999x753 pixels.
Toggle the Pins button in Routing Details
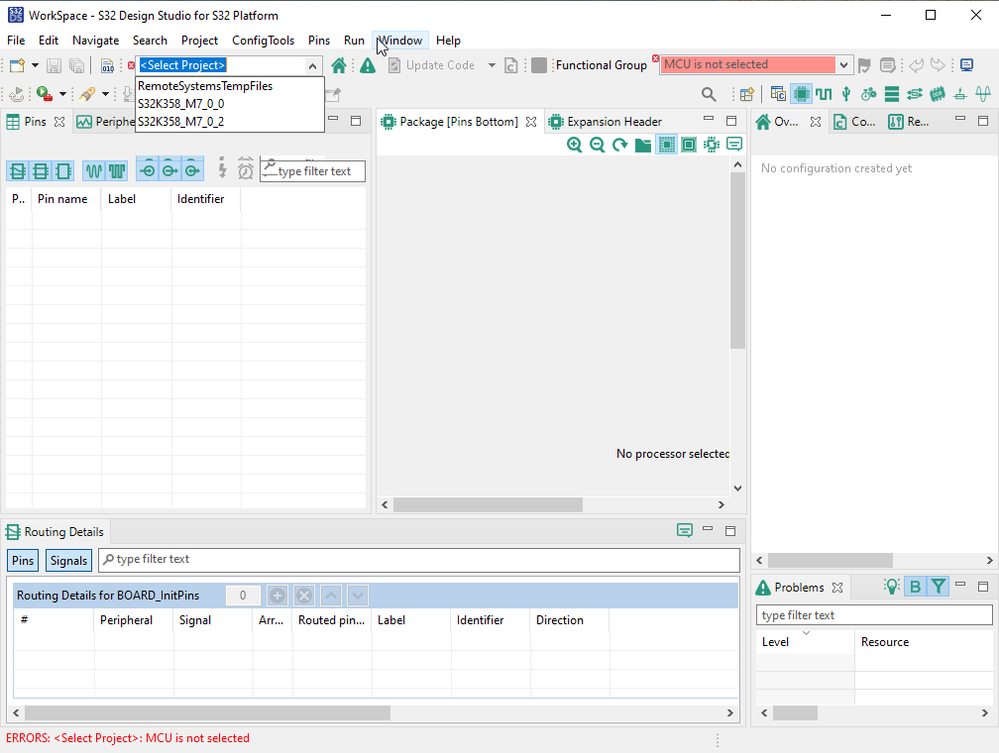[x=23, y=561]
